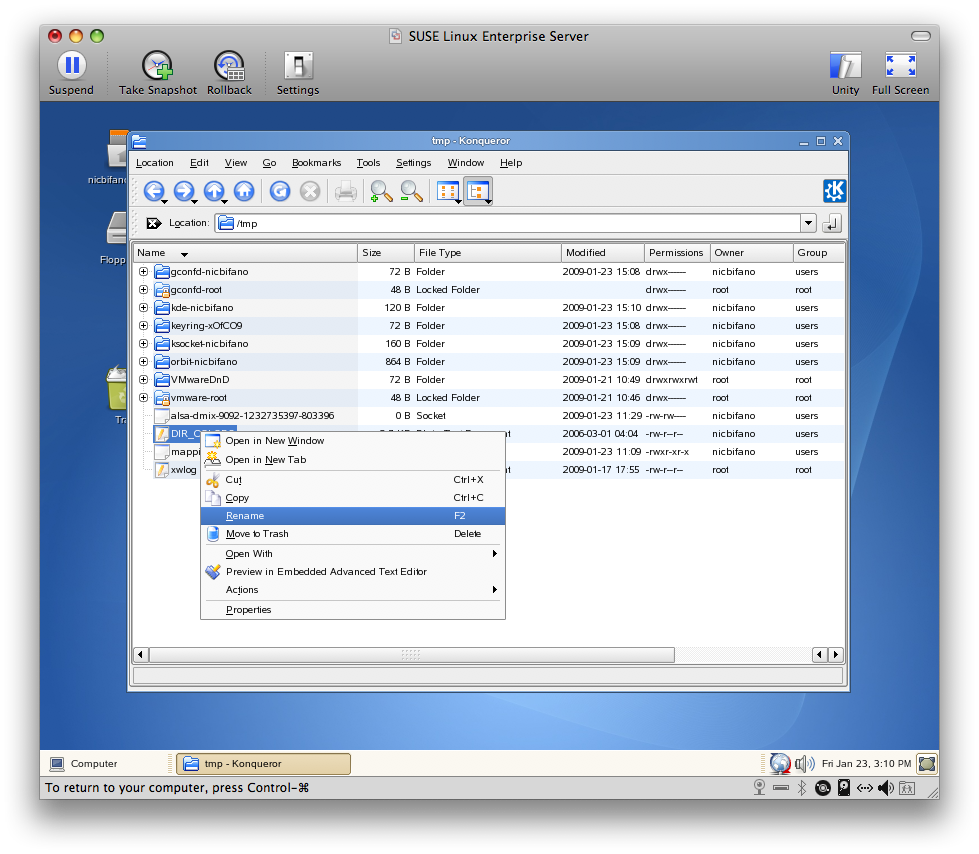Take a snapshot of the VM
The image size is (979, 854).
point(158,74)
